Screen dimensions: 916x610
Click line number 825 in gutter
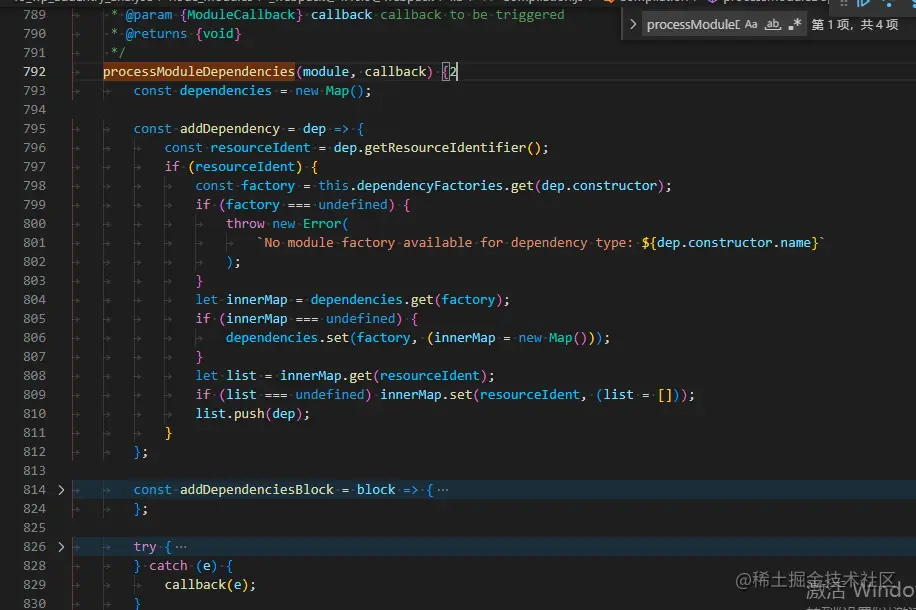[x=34, y=528]
